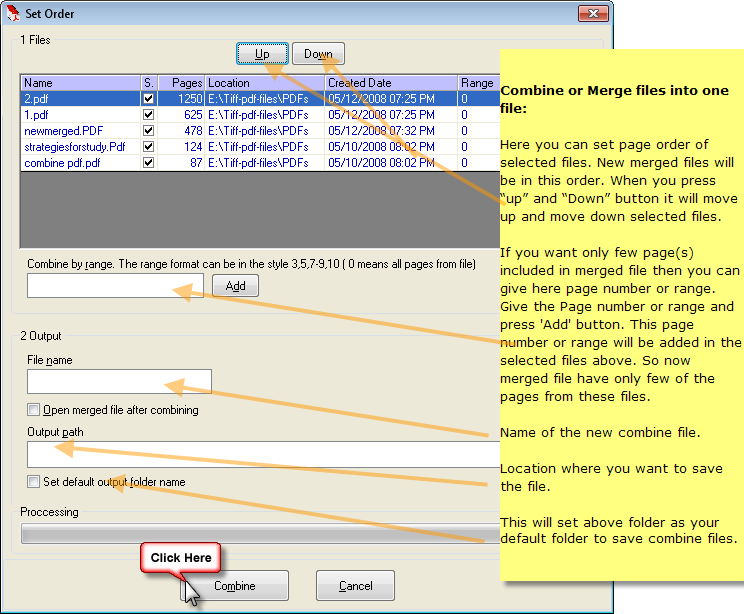Screen dimensions: 744x614
Task: Click the Name column header
Action: coord(81,83)
